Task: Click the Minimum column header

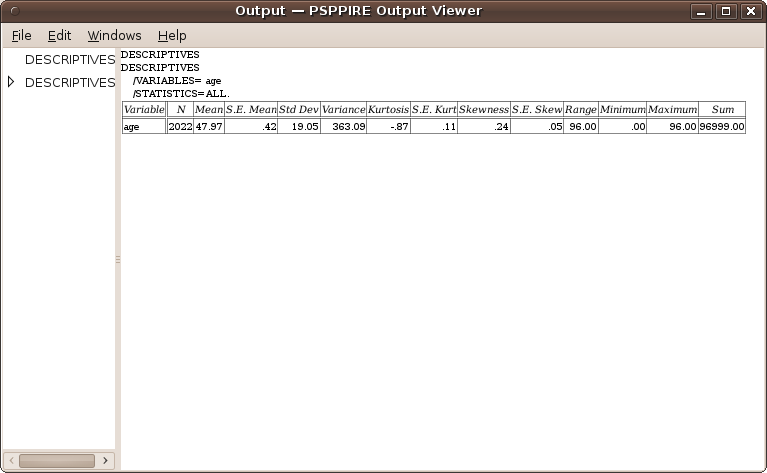Action: click(x=622, y=110)
